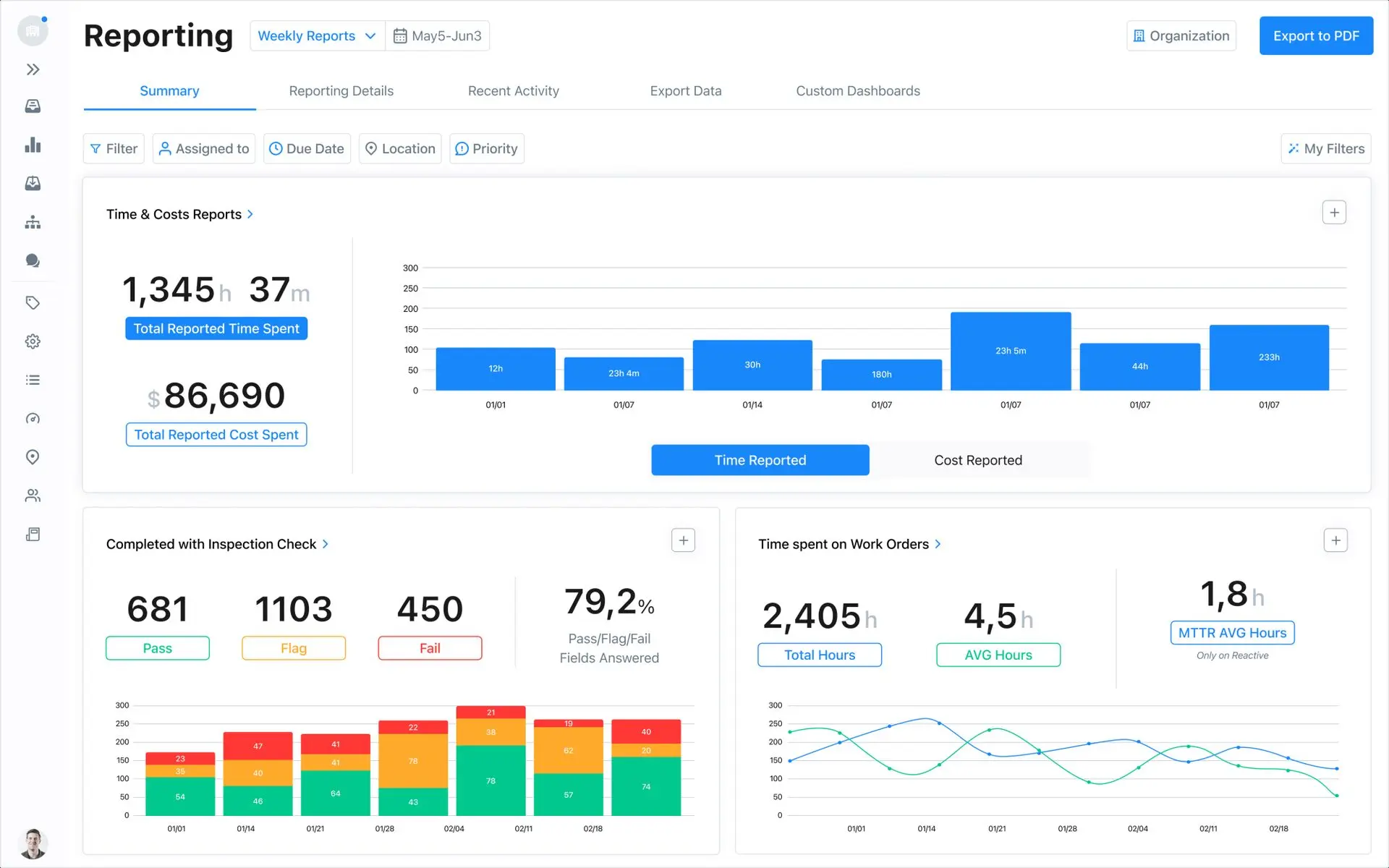Click the profile avatar at bottom left
The height and width of the screenshot is (868, 1389).
pyautogui.click(x=33, y=843)
